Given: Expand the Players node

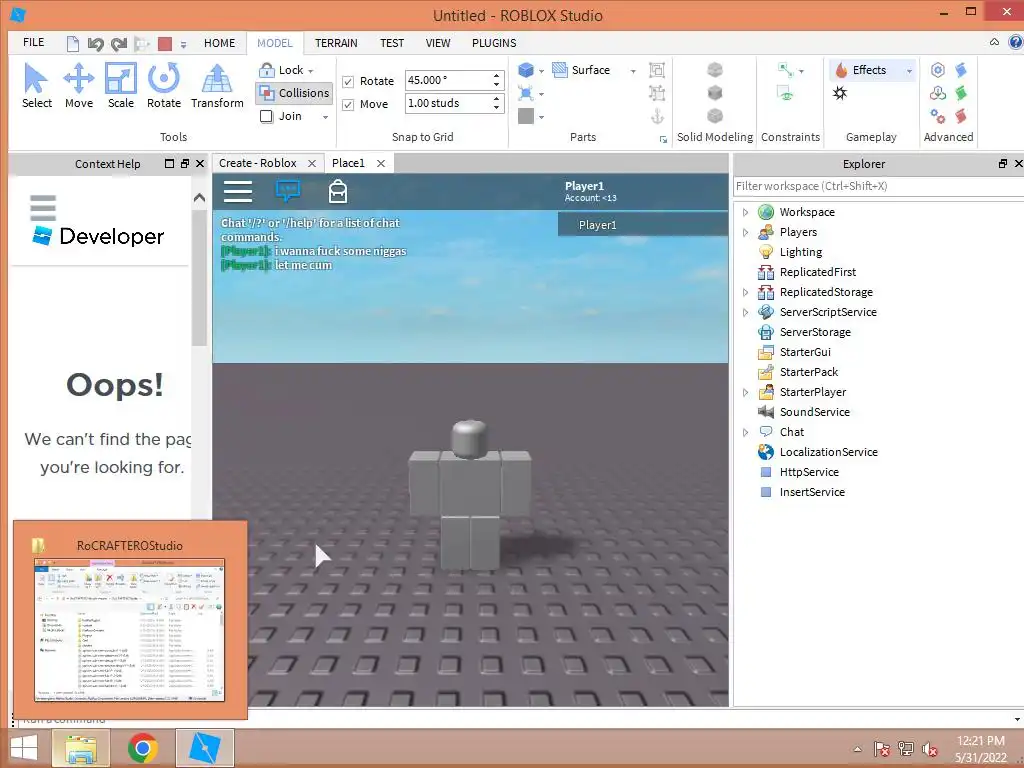Looking at the screenshot, I should click(x=745, y=232).
